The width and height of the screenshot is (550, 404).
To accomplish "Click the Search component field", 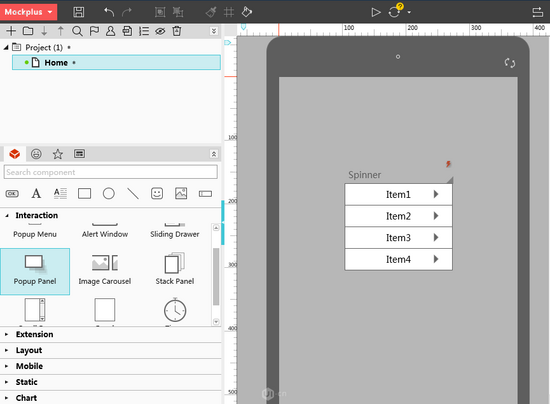I will coord(110,172).
